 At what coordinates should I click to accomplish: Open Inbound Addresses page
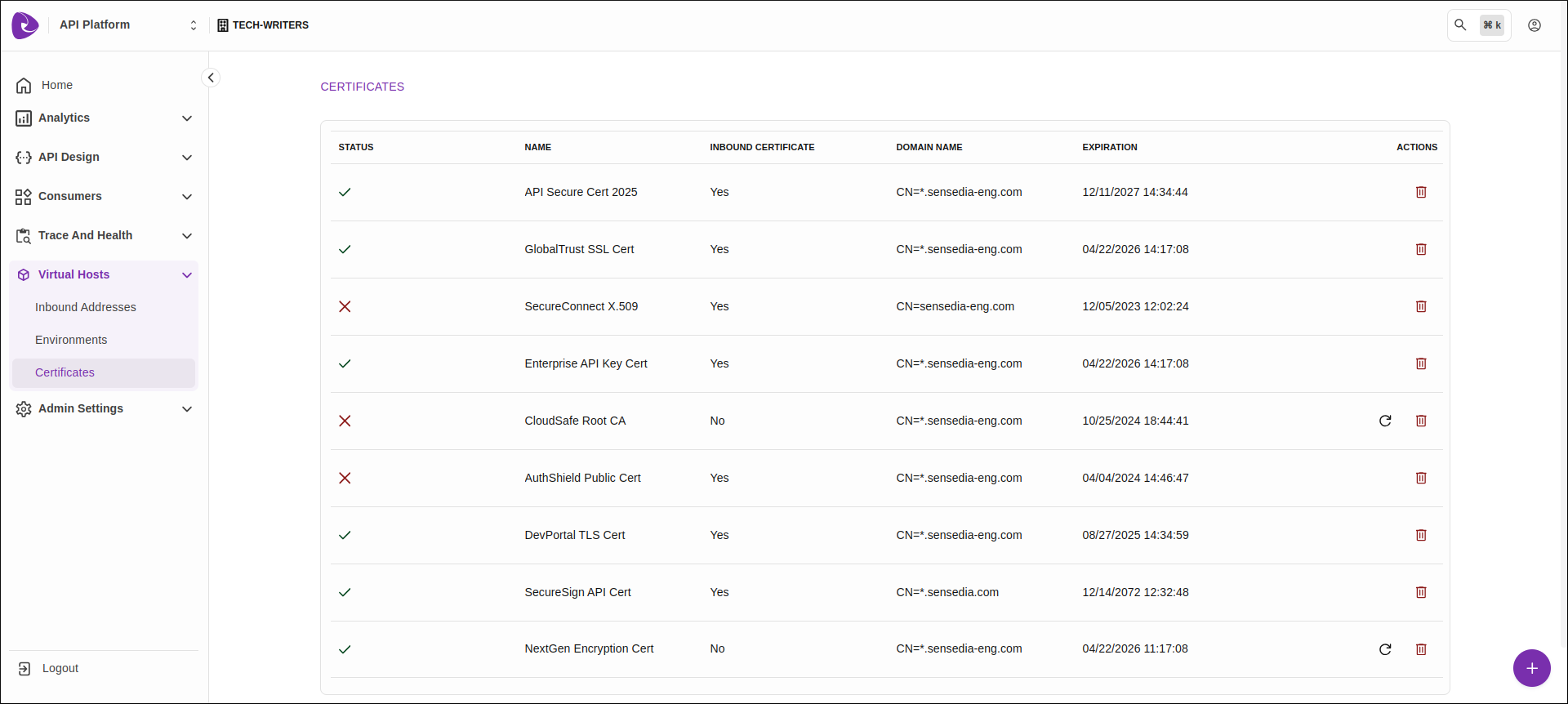(86, 307)
